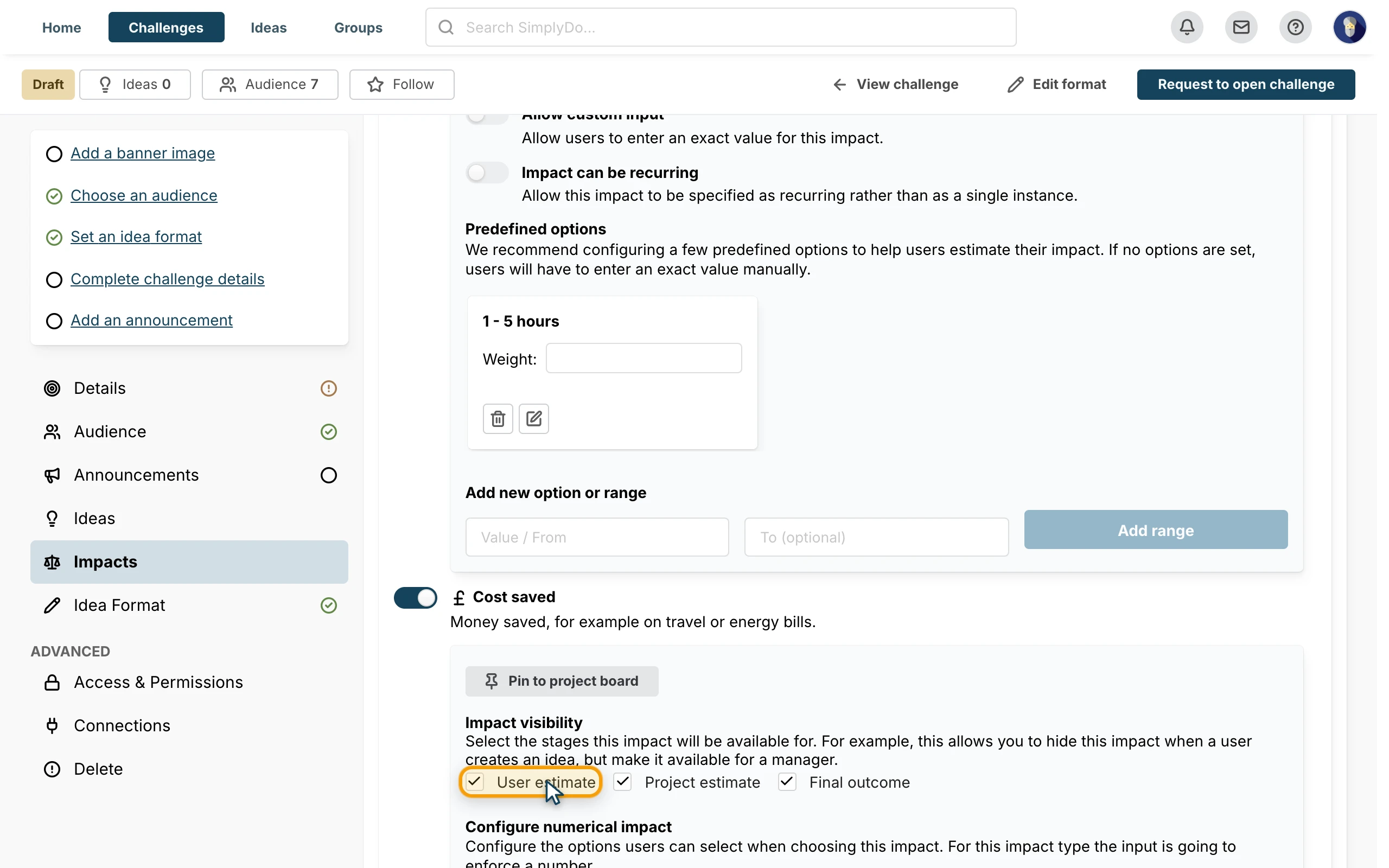Open Complete challenge details link
This screenshot has width=1389, height=868.
[168, 279]
